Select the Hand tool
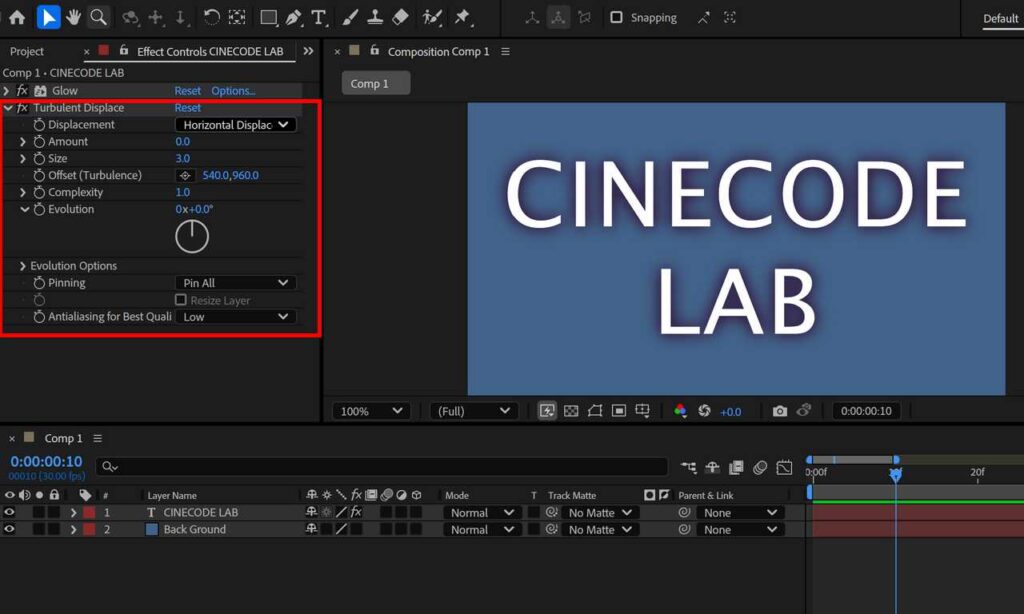Image resolution: width=1024 pixels, height=614 pixels. click(73, 18)
